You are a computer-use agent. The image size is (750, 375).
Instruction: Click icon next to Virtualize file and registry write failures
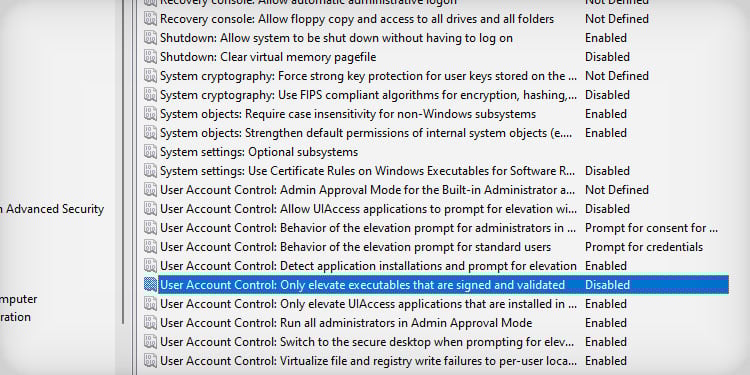point(151,361)
